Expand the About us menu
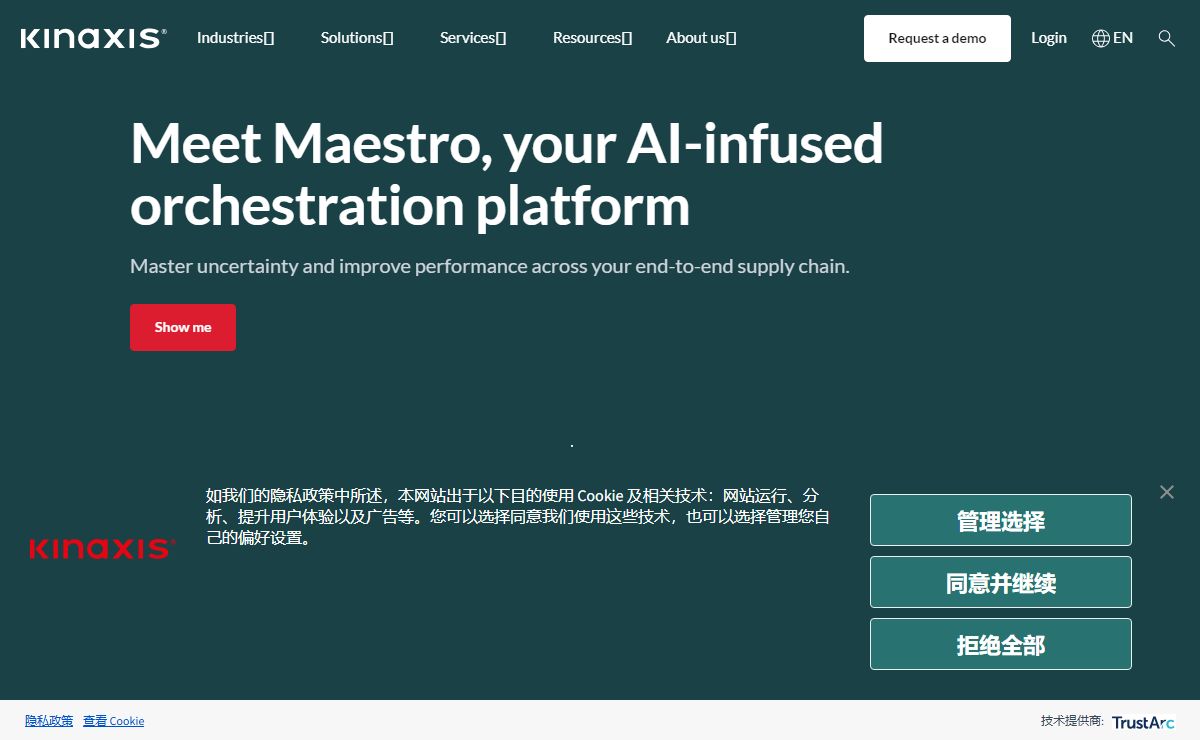The height and width of the screenshot is (740, 1200). click(701, 38)
